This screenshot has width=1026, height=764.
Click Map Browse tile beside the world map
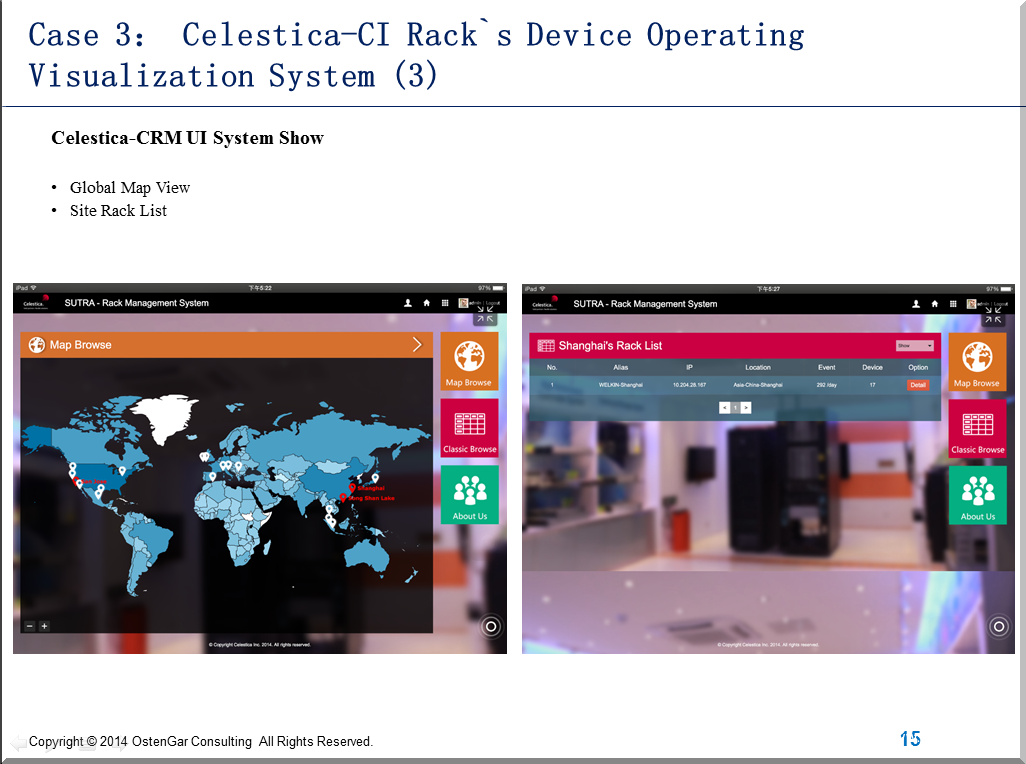[469, 361]
